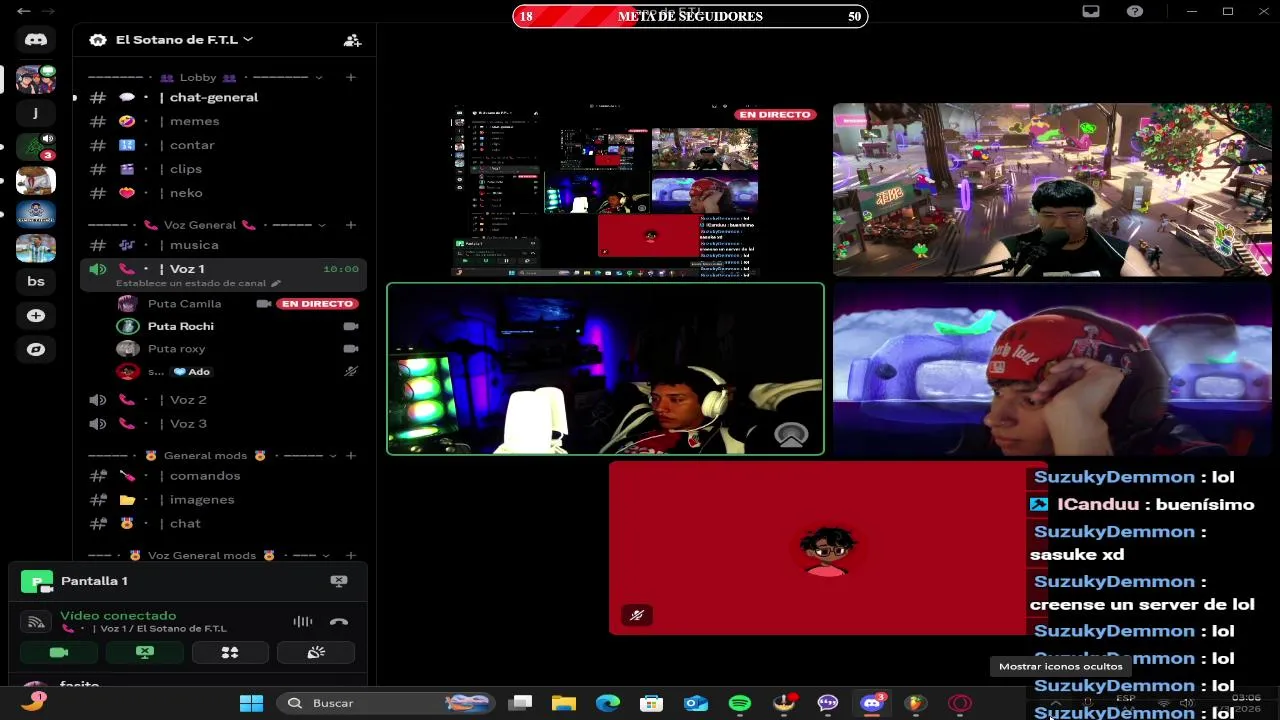Click Discord back navigation arrow
1280x720 pixels.
pos(24,11)
